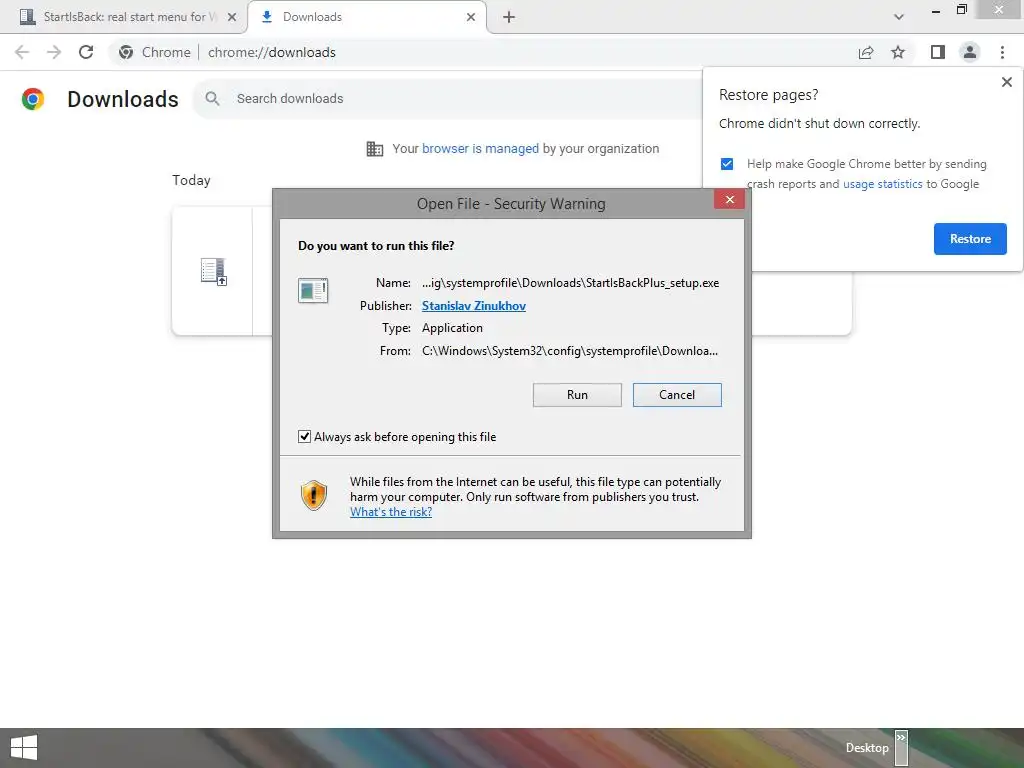Open a new tab with plus button
1024x768 pixels.
[509, 17]
